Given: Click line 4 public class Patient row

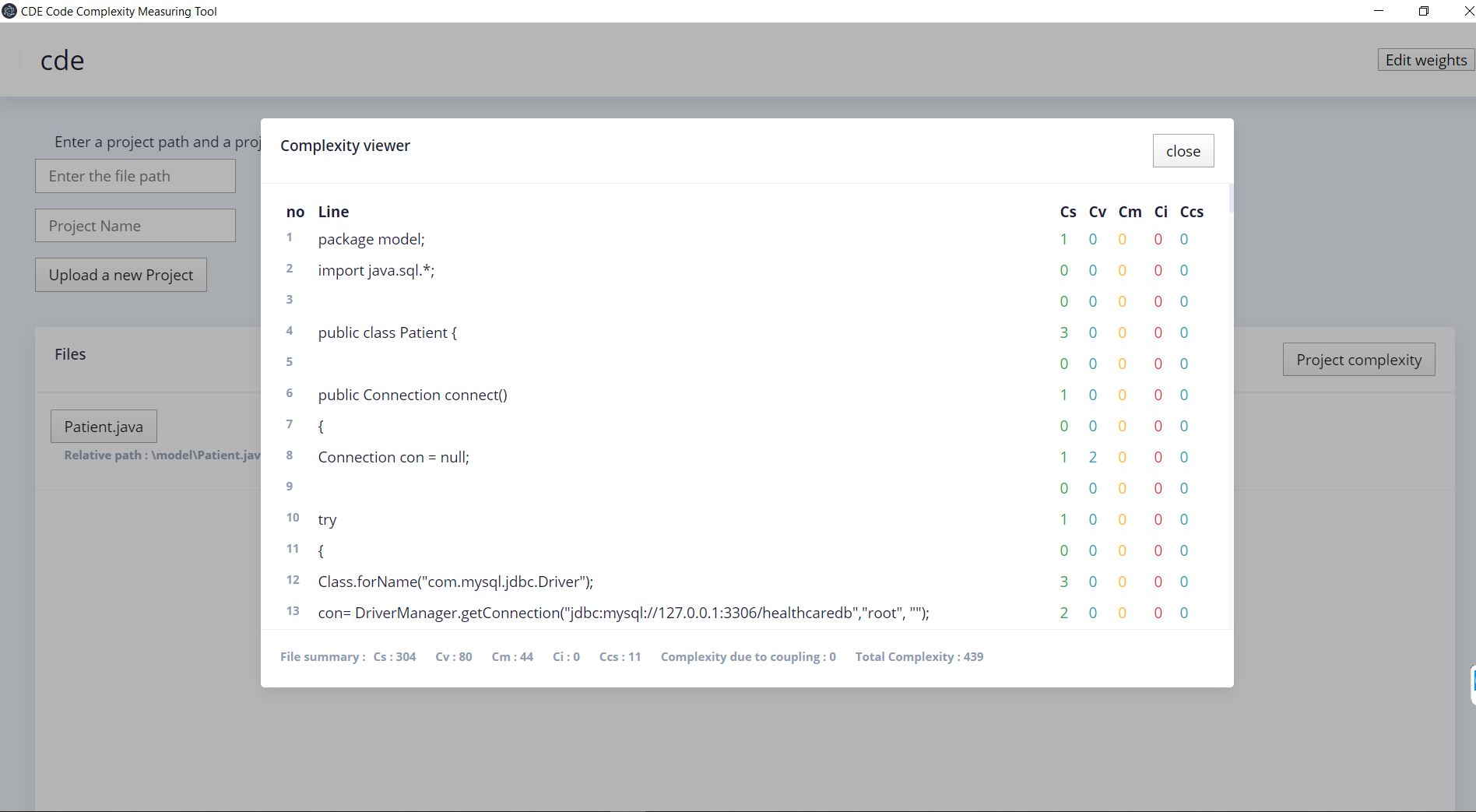Looking at the screenshot, I should pos(387,332).
